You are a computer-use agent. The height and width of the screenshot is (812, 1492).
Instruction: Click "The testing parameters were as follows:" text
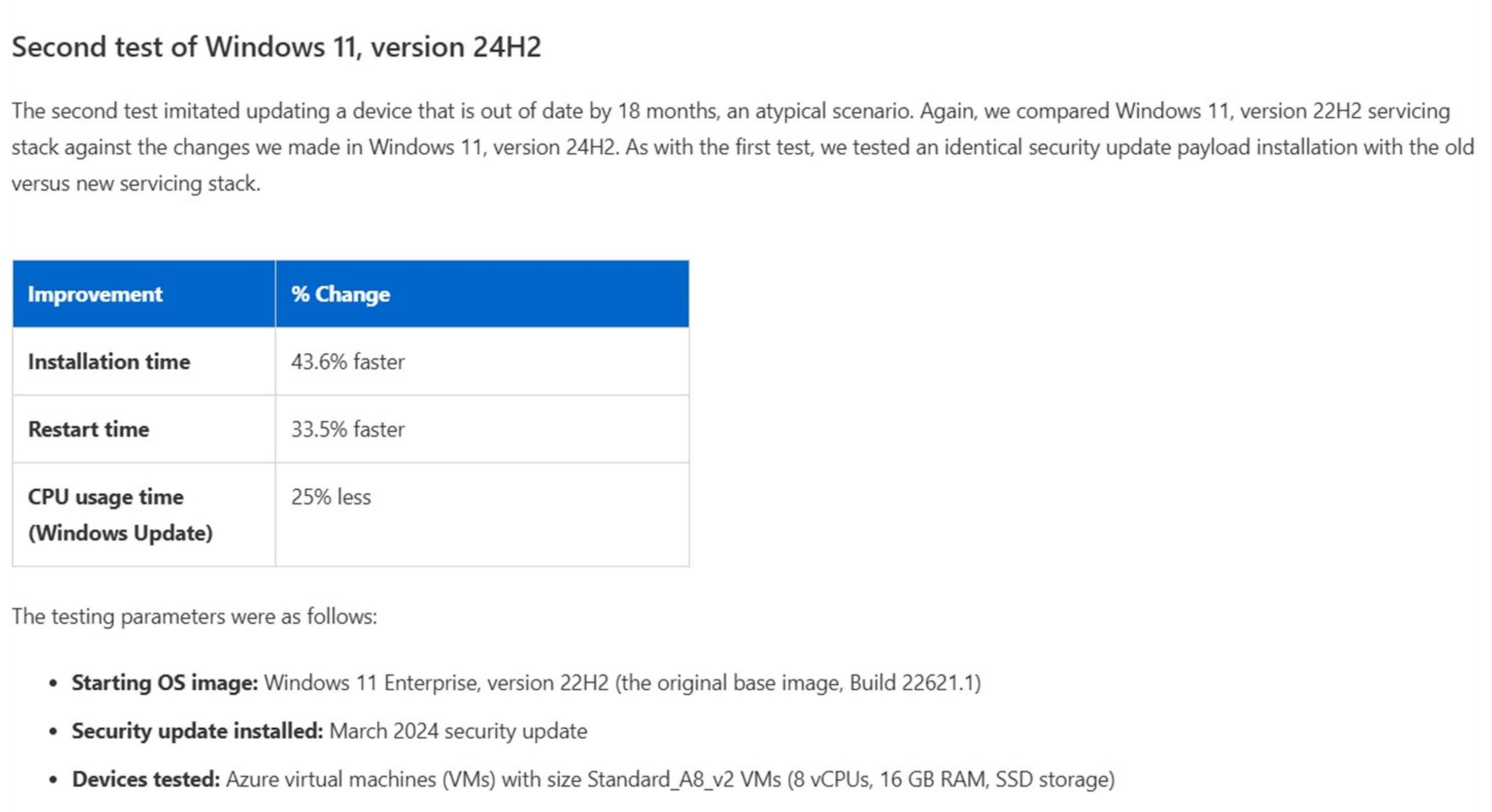point(194,616)
